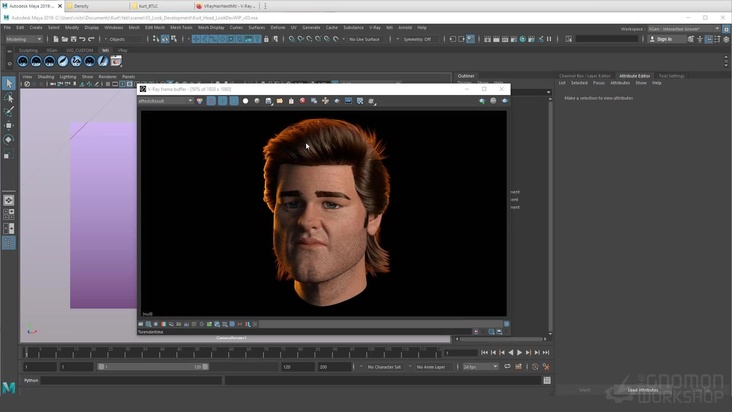The image size is (732, 412).
Task: Click the time slider current frame marker
Action: 26,352
